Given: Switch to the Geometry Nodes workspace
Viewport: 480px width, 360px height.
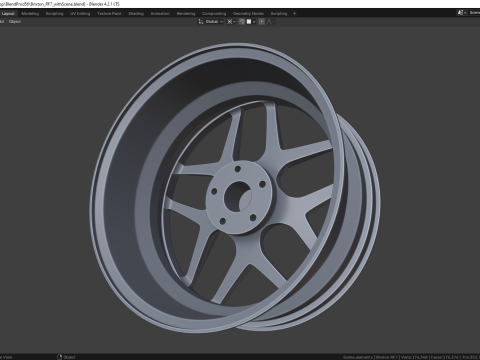Looking at the screenshot, I should pos(248,14).
